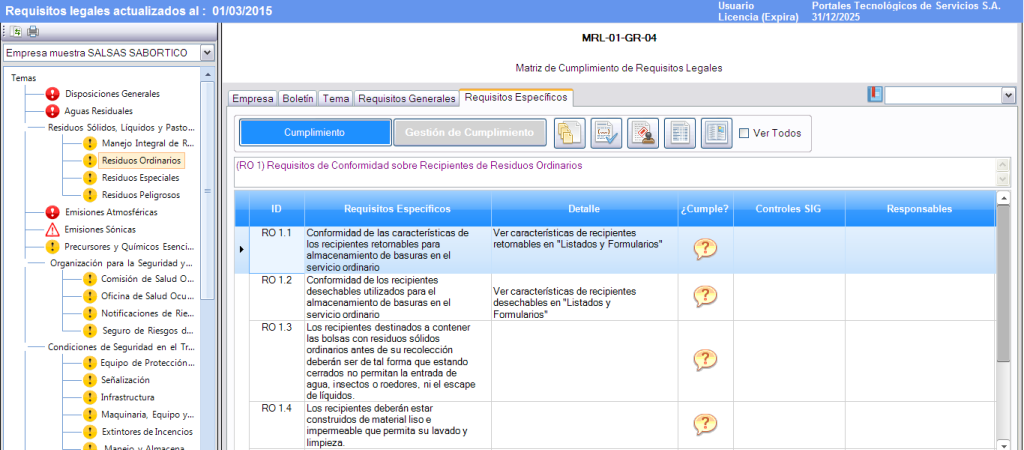Viewport: 1024px width, 450px height.
Task: Click the ID column header
Action: [x=277, y=209]
